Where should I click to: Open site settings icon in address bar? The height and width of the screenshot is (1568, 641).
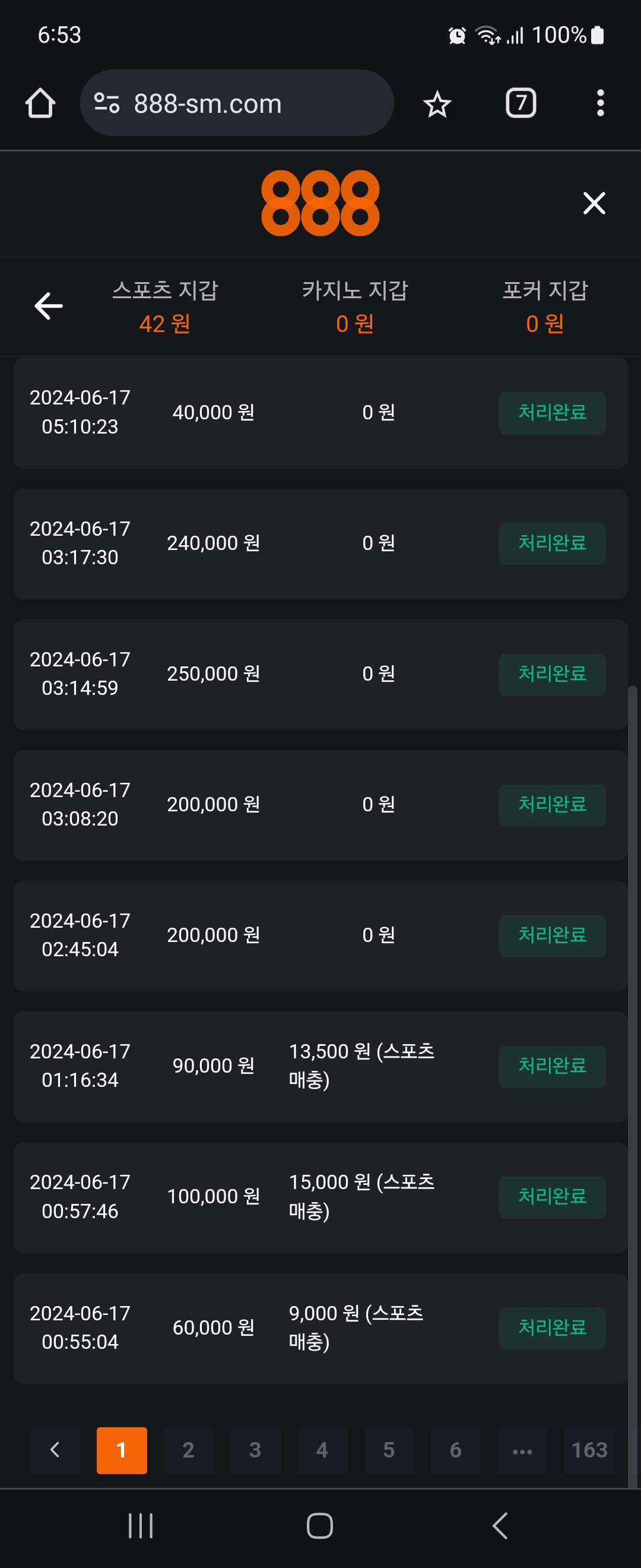click(x=107, y=103)
